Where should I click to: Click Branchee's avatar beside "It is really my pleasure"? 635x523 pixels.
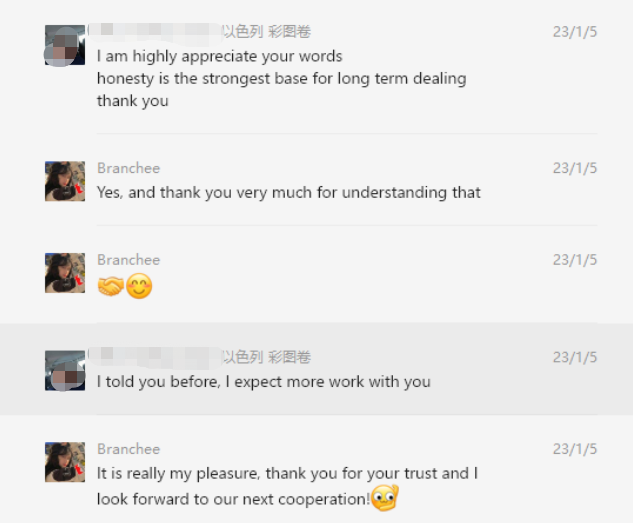tap(65, 462)
